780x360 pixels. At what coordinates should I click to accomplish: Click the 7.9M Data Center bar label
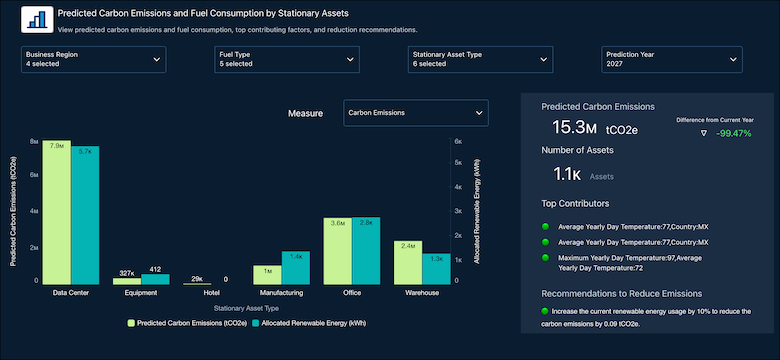coord(57,146)
